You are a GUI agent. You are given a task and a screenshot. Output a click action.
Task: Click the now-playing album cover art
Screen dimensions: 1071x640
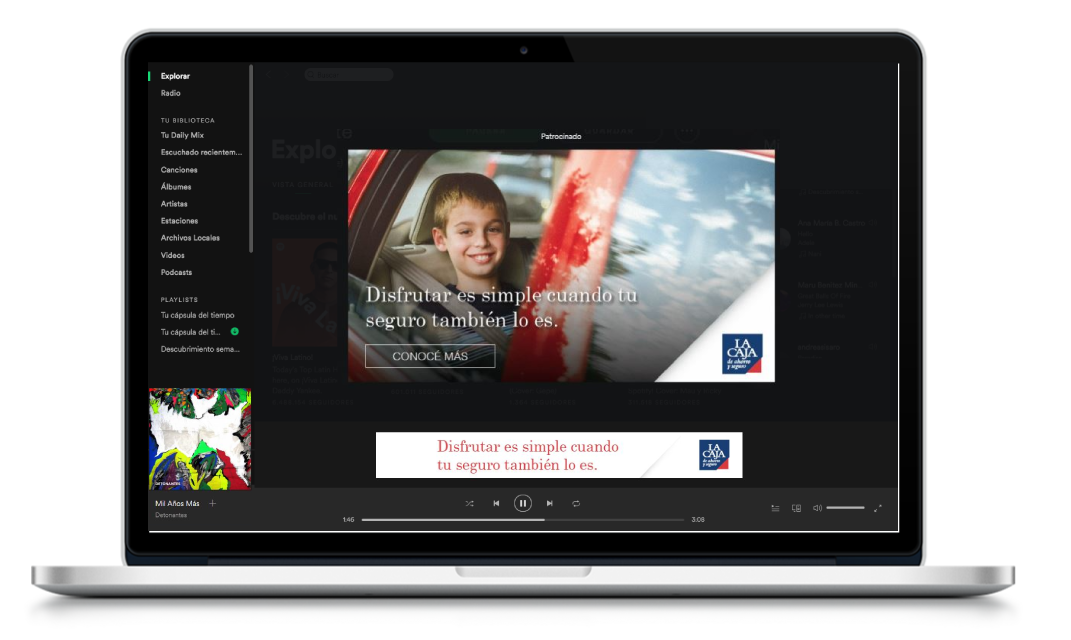point(200,439)
